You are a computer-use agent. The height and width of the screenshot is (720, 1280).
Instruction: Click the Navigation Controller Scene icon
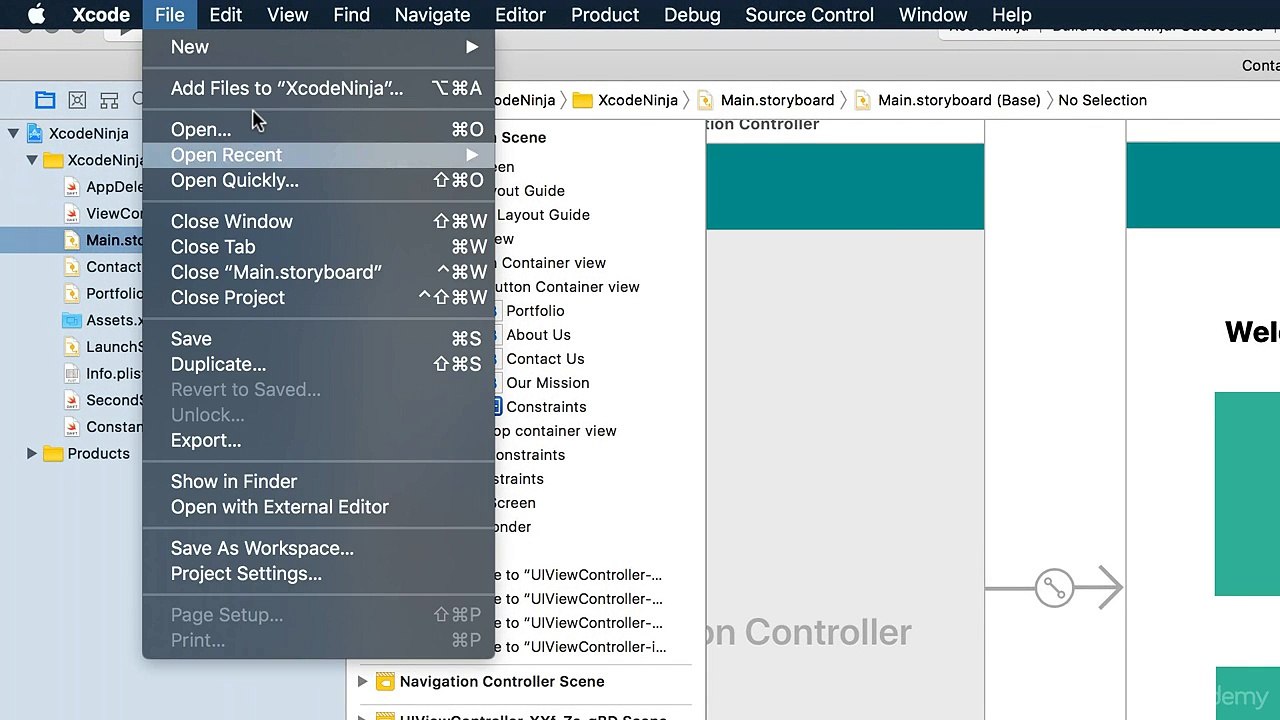point(385,682)
